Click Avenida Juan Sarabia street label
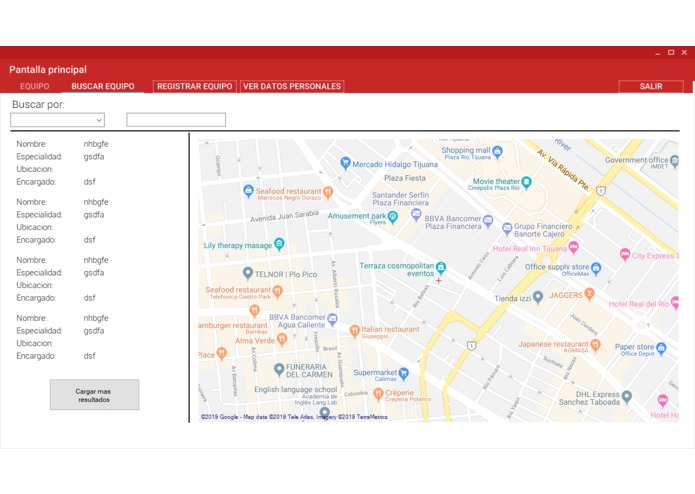 (285, 216)
